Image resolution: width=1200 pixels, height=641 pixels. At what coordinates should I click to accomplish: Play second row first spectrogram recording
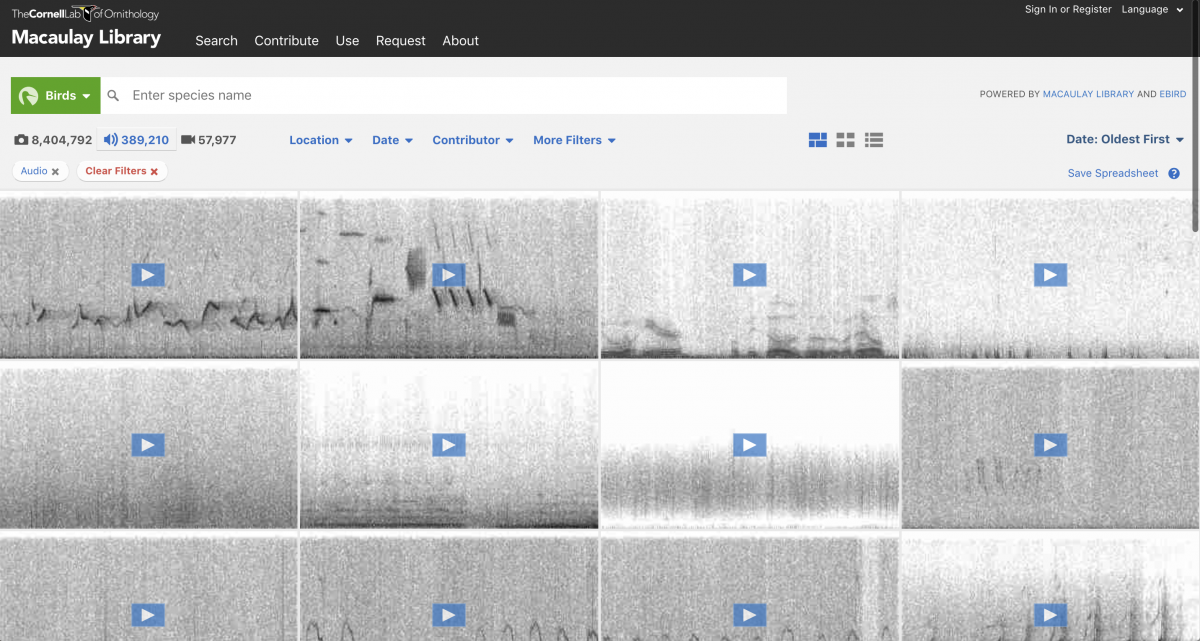click(148, 445)
